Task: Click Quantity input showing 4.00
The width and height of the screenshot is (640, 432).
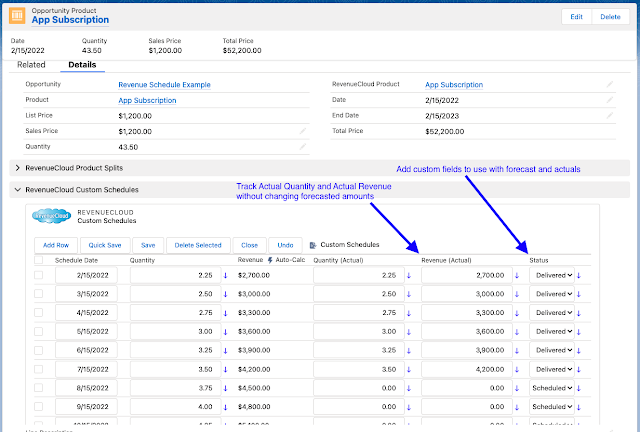Action: [x=176, y=407]
